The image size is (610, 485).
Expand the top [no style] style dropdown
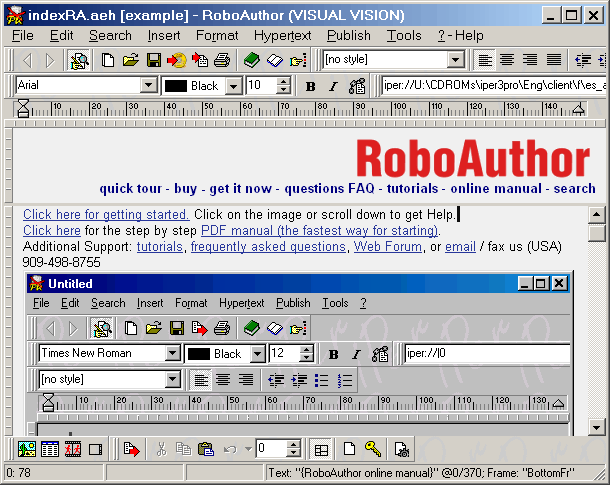[455, 60]
